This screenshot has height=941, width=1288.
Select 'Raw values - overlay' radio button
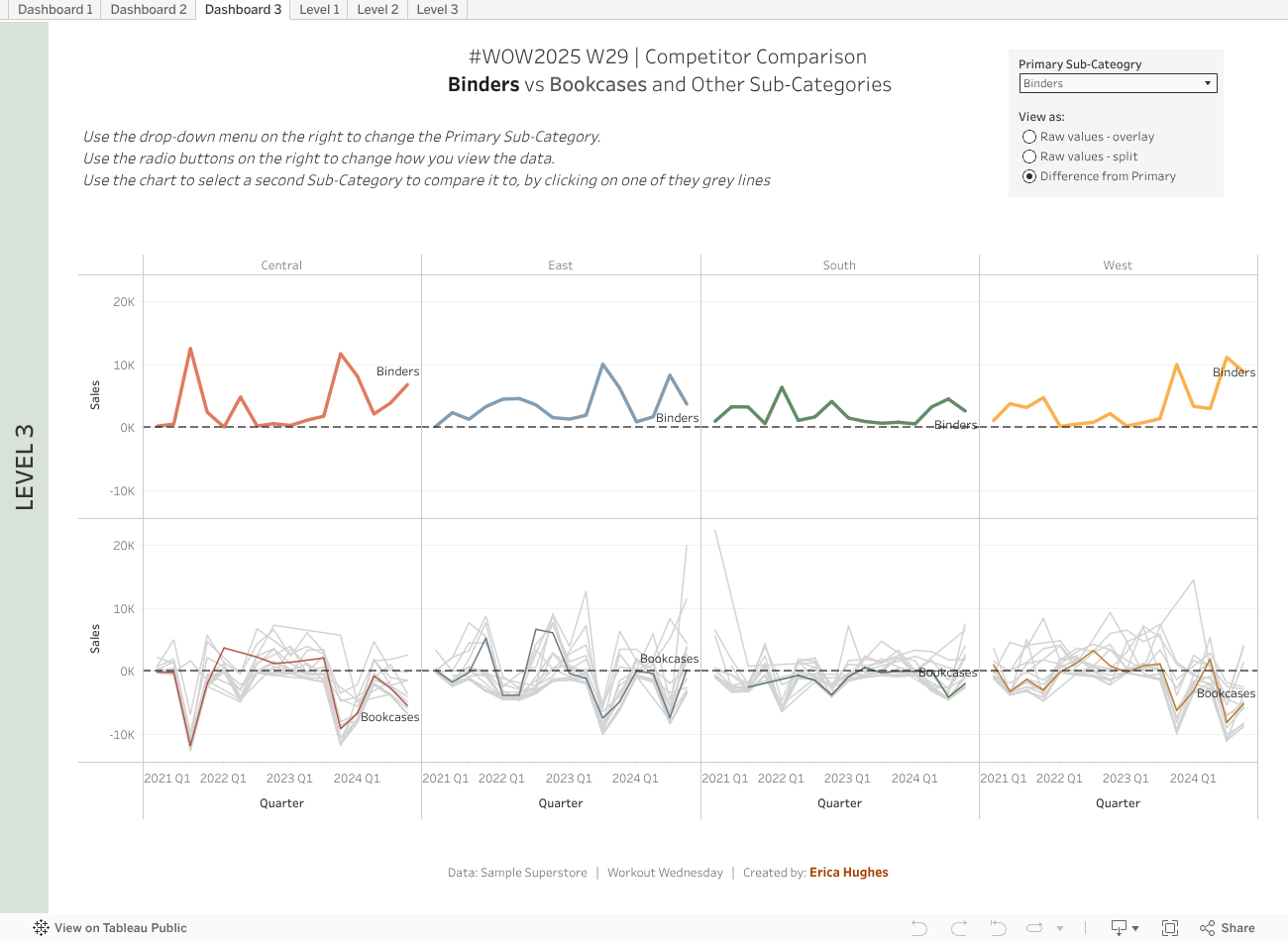pyautogui.click(x=1029, y=137)
